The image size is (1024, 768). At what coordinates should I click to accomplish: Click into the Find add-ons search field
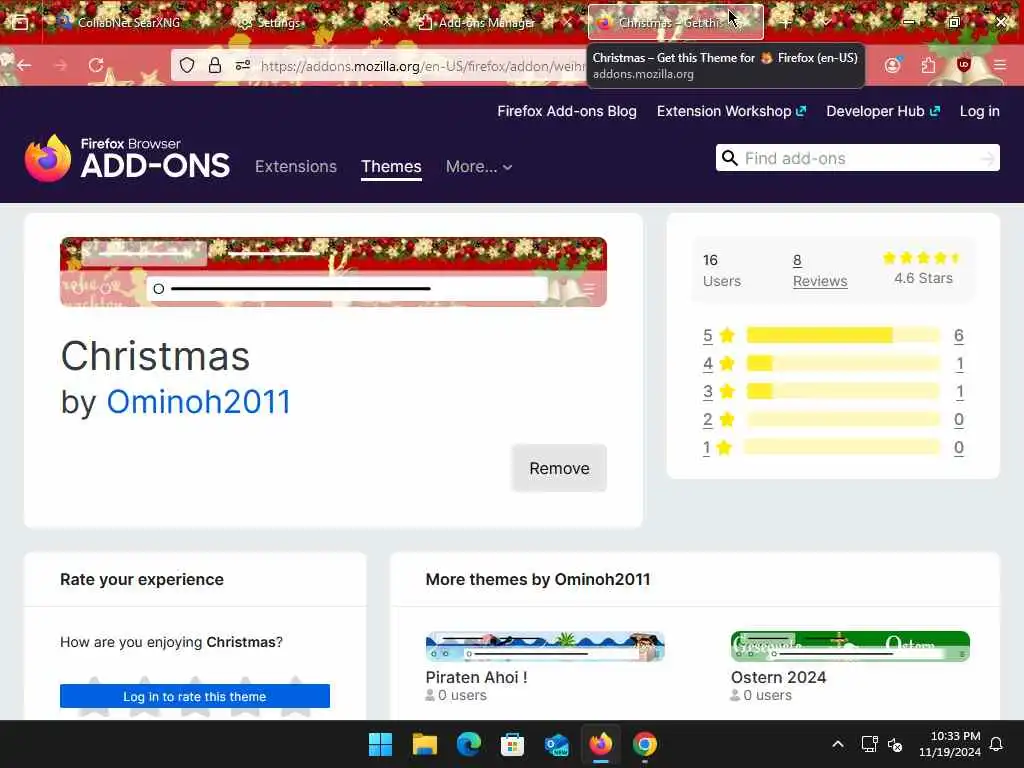[858, 158]
